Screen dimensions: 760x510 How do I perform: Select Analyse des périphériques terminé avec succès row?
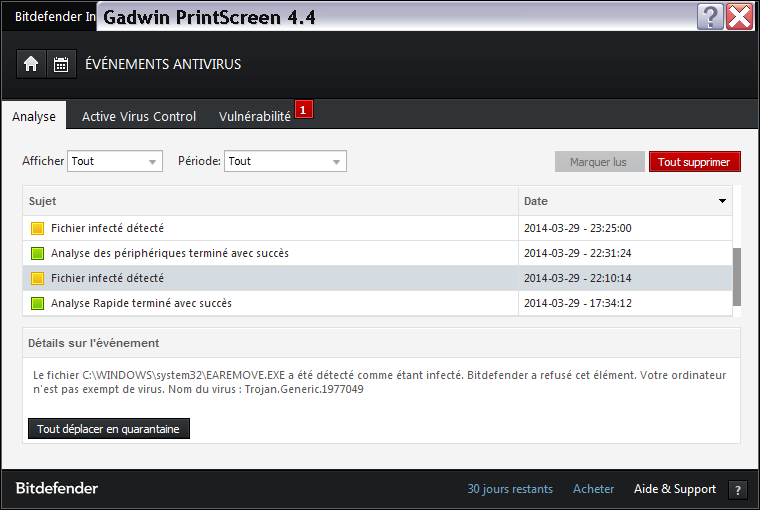click(377, 253)
